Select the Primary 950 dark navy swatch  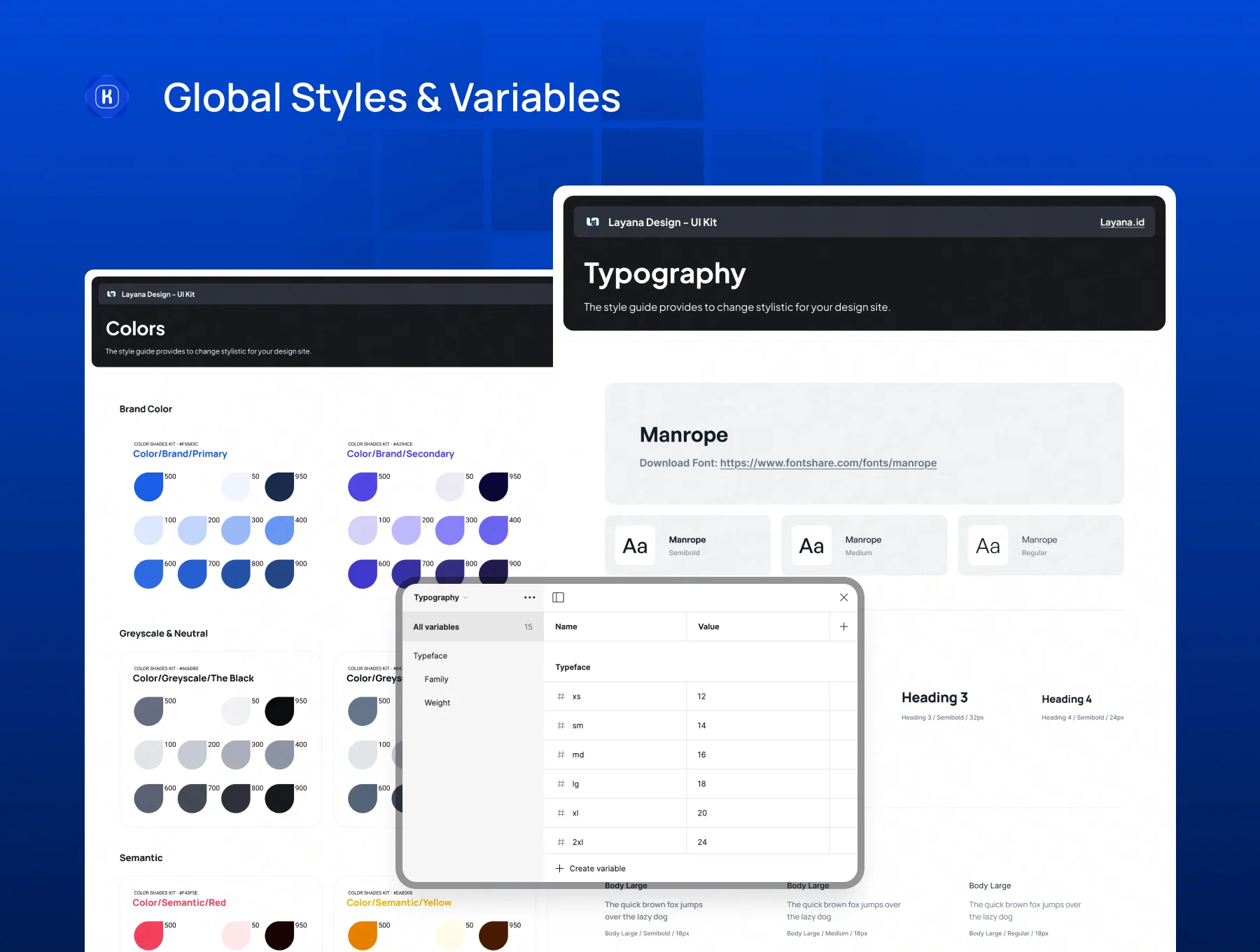point(279,486)
